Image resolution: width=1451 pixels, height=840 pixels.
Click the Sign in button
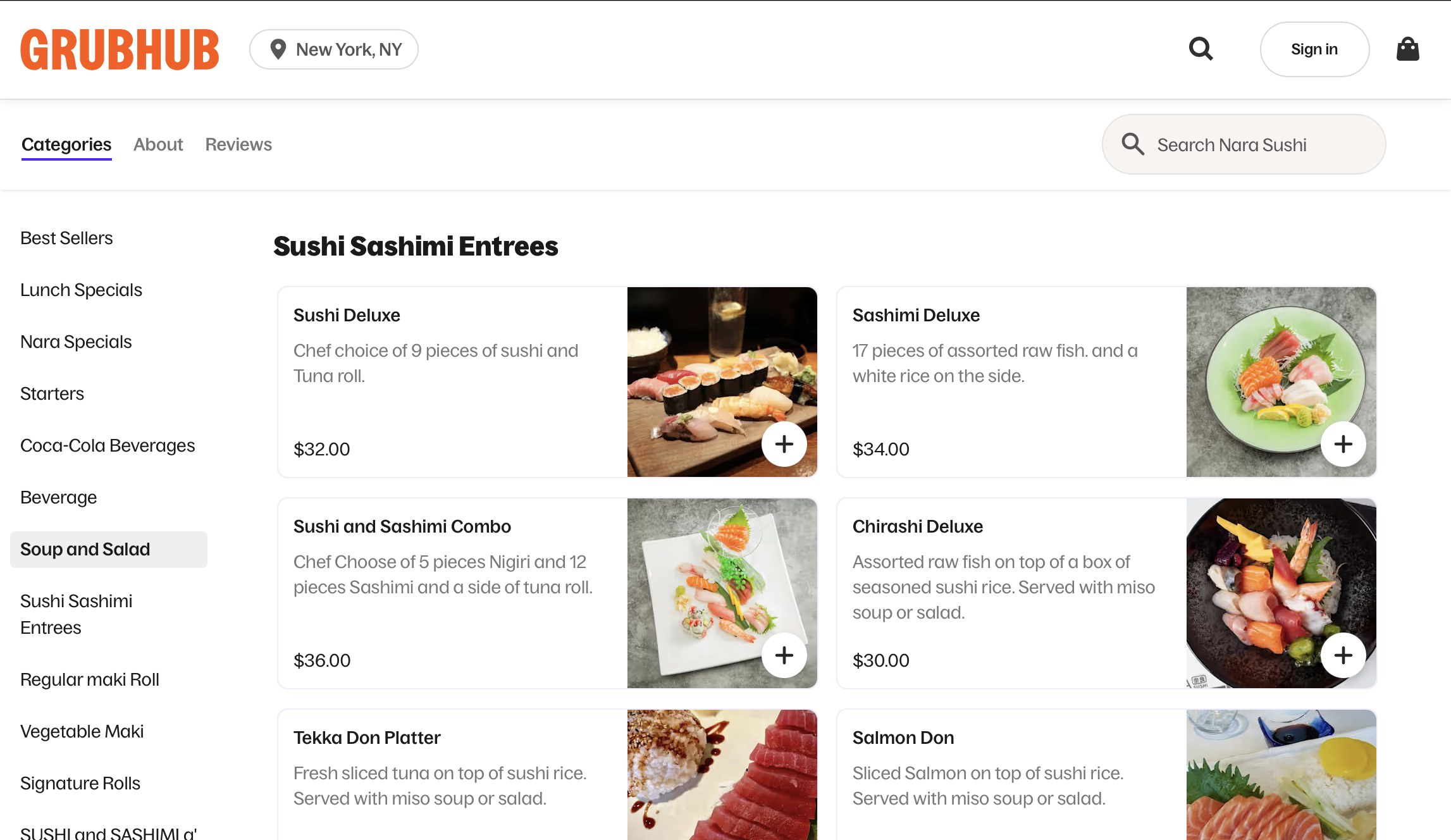1314,49
